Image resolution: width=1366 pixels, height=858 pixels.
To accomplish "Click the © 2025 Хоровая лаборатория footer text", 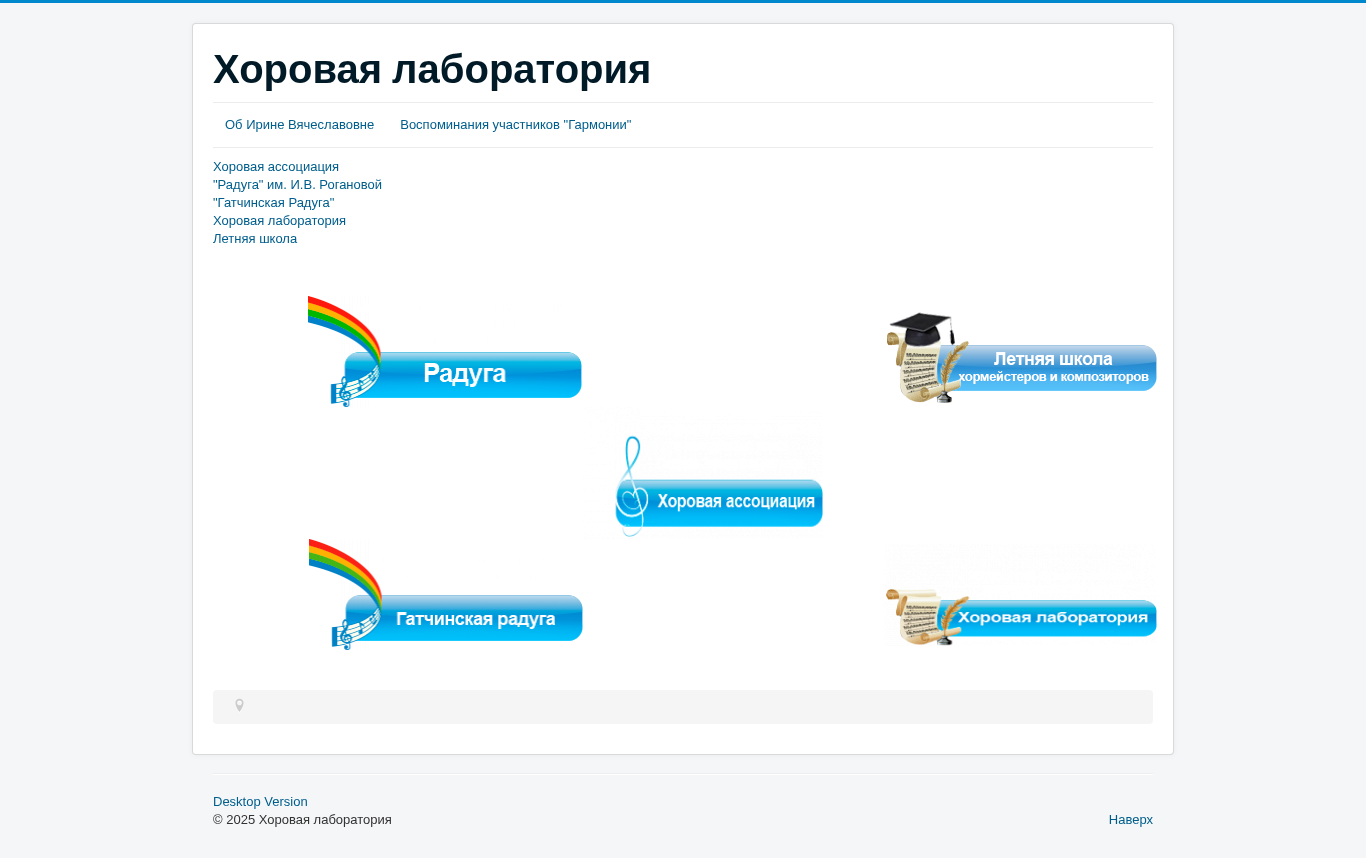I will pyautogui.click(x=302, y=820).
